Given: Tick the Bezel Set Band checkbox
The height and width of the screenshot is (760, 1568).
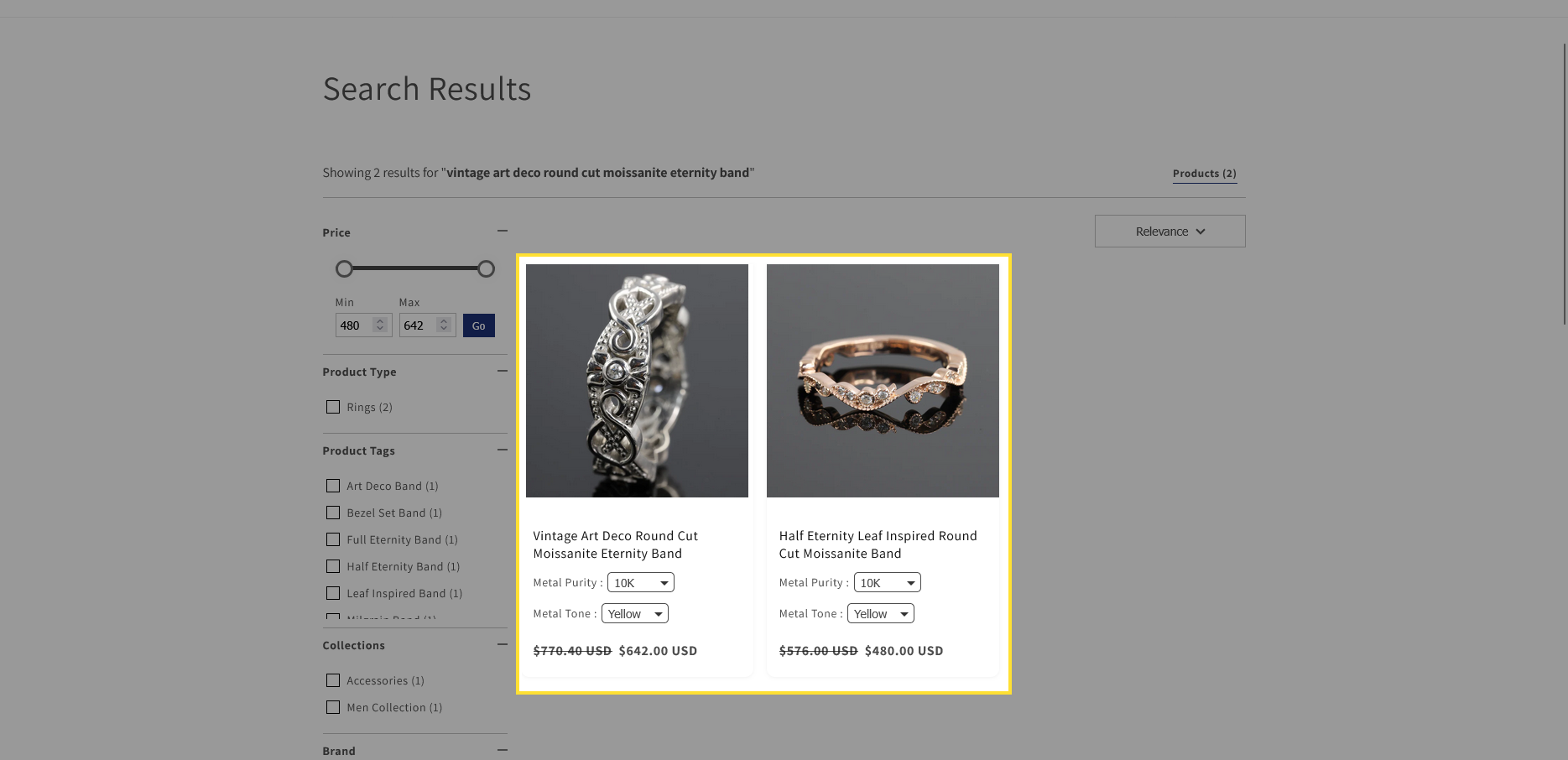Looking at the screenshot, I should tap(333, 513).
